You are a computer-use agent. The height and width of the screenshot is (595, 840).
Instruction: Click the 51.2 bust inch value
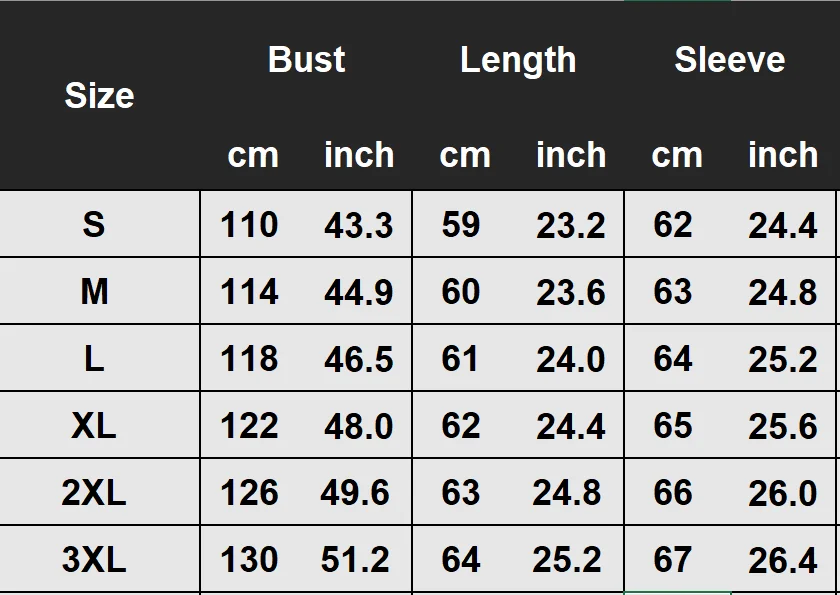click(355, 560)
